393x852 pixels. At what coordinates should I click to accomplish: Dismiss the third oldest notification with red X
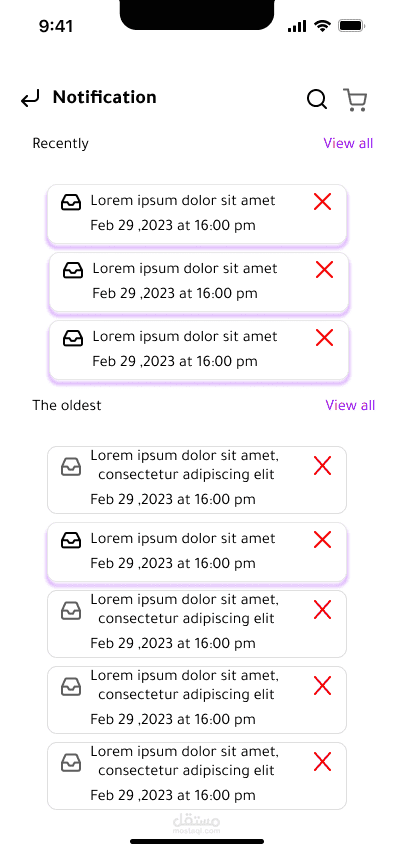(322, 610)
